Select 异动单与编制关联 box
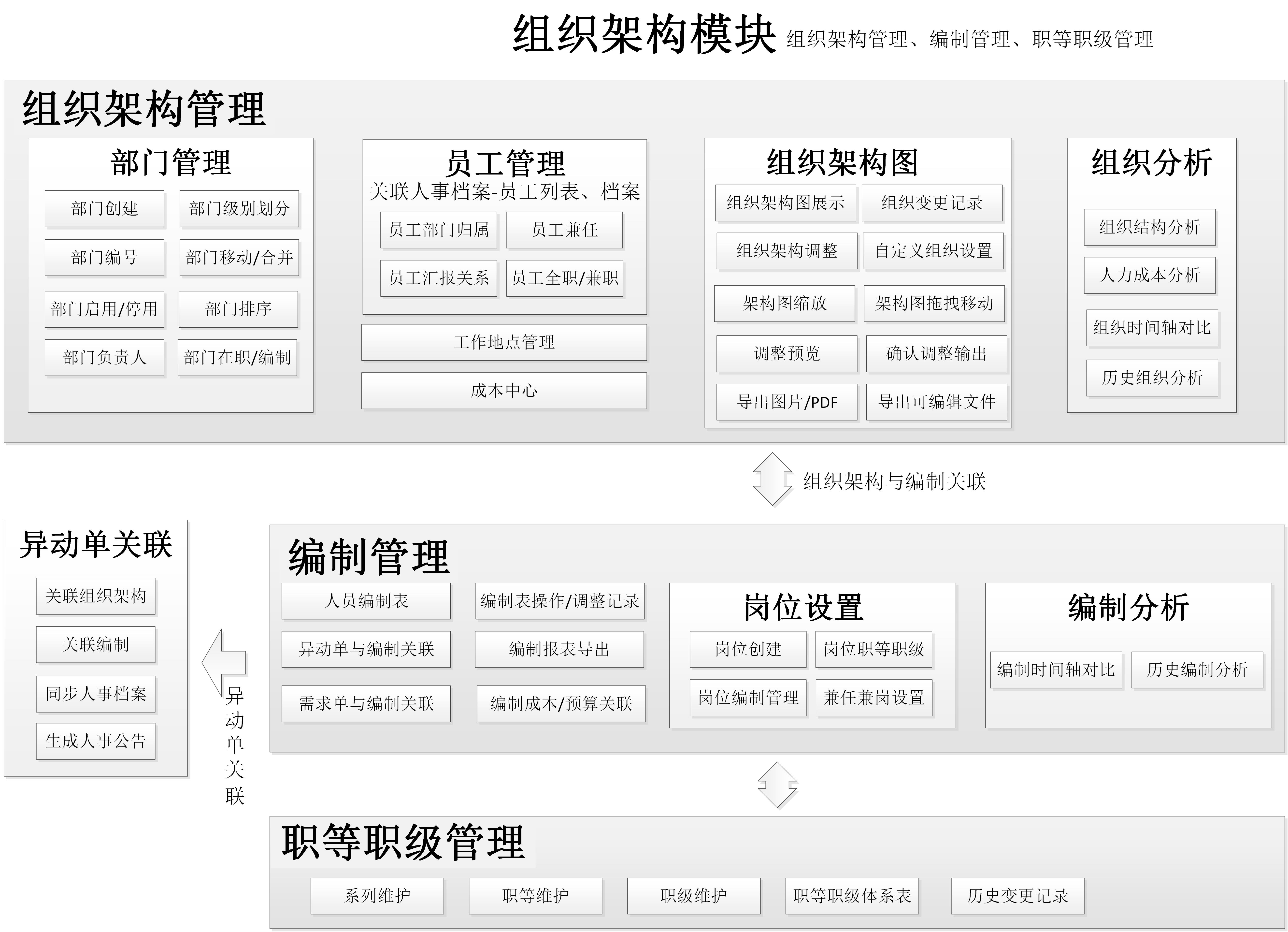 [366, 649]
